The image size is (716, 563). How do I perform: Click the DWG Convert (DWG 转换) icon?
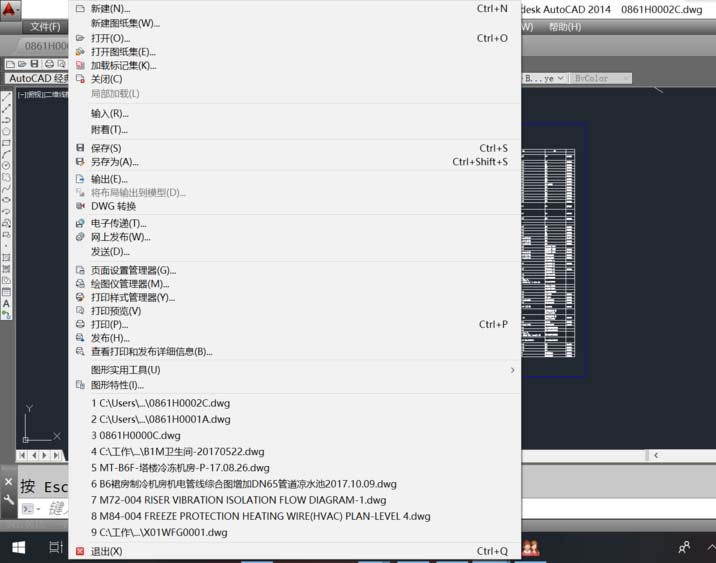(x=80, y=206)
